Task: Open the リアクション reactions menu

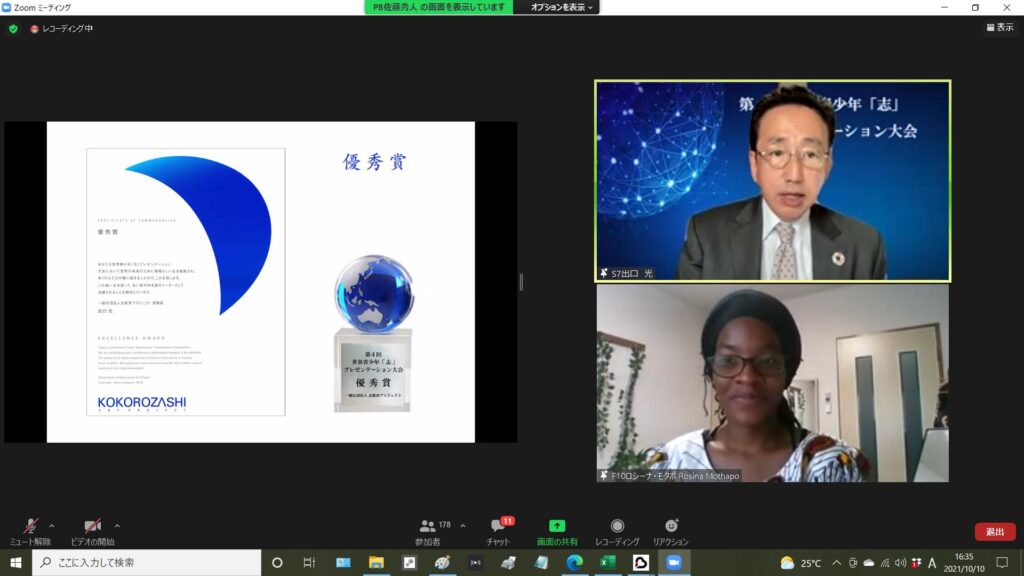Action: pyautogui.click(x=671, y=532)
